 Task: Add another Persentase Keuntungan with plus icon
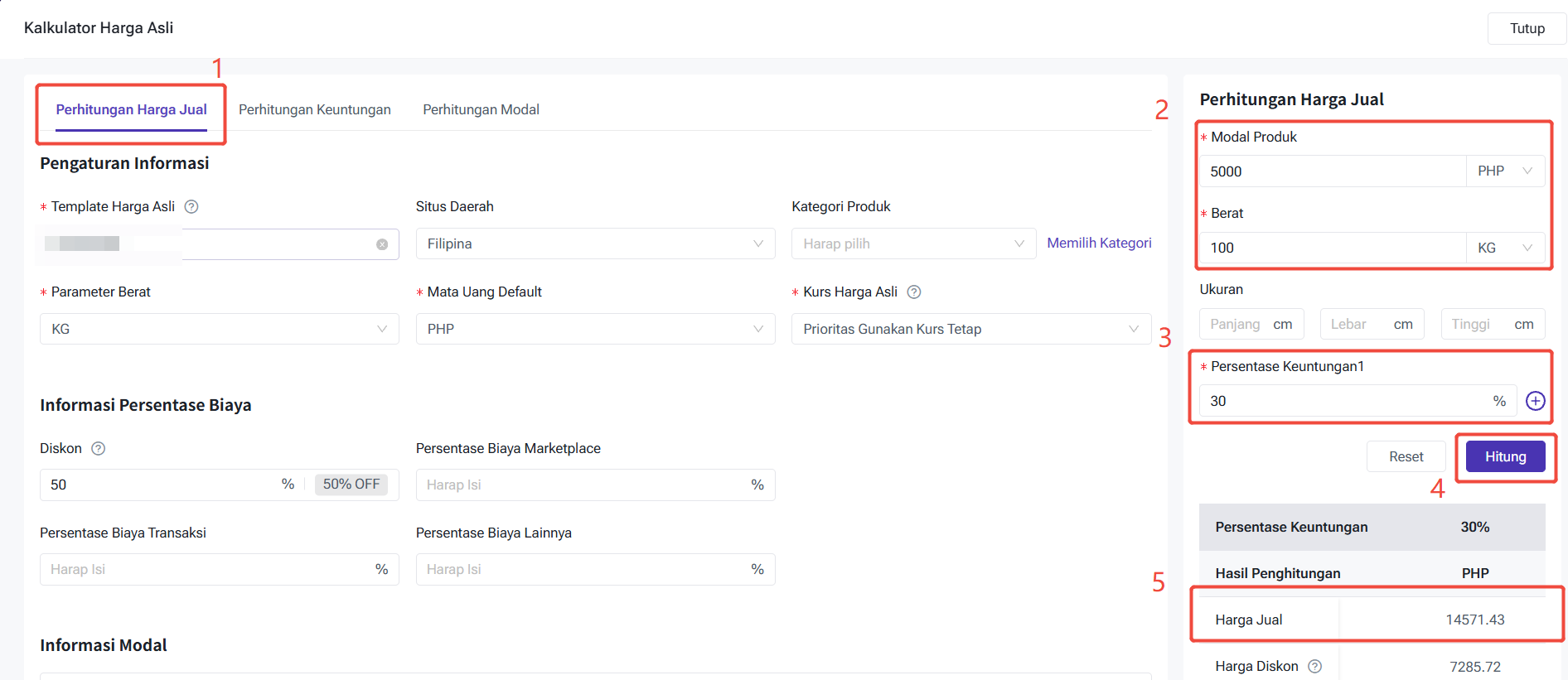1535,402
